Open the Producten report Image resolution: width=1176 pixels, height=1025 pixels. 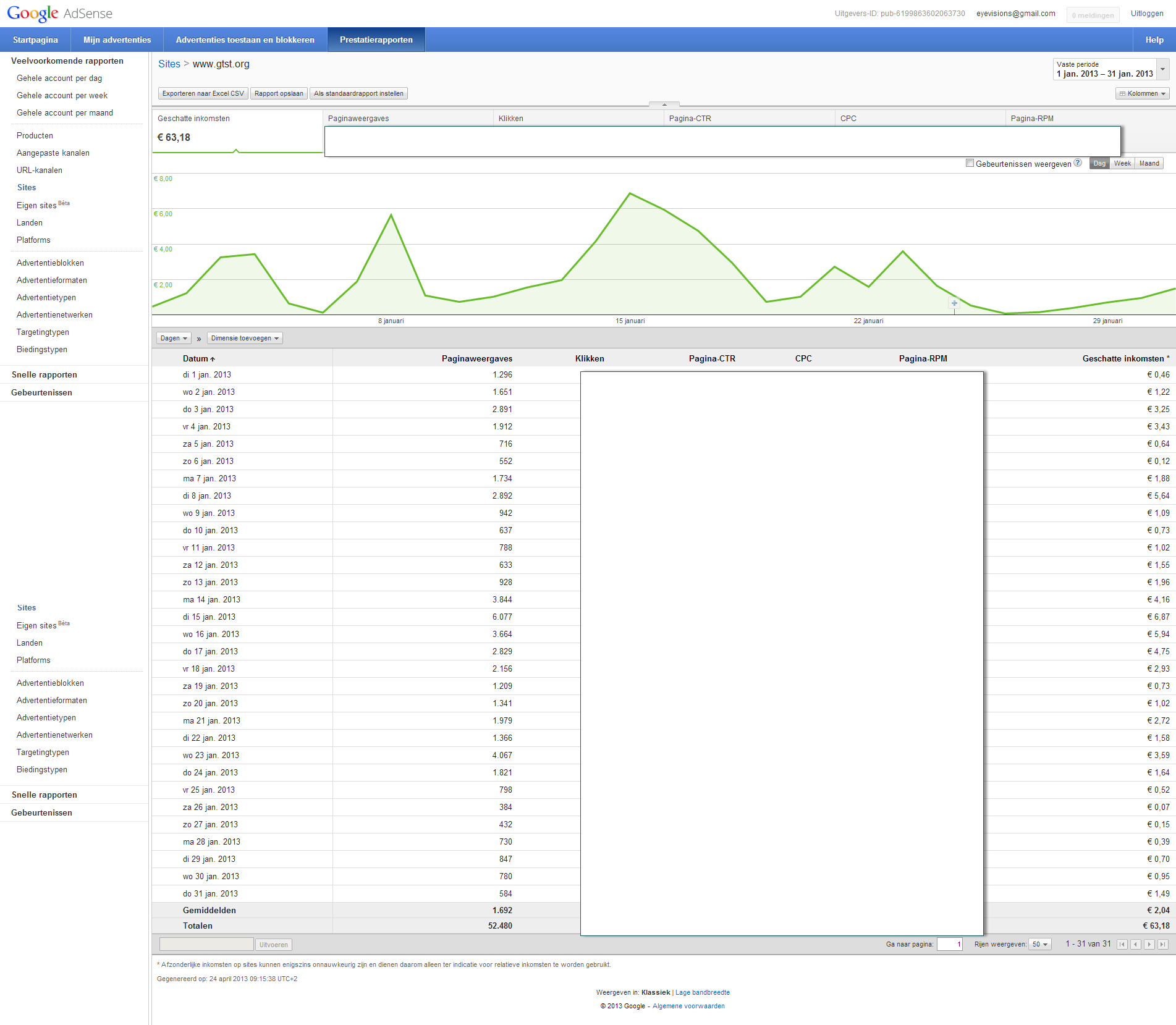tap(35, 135)
